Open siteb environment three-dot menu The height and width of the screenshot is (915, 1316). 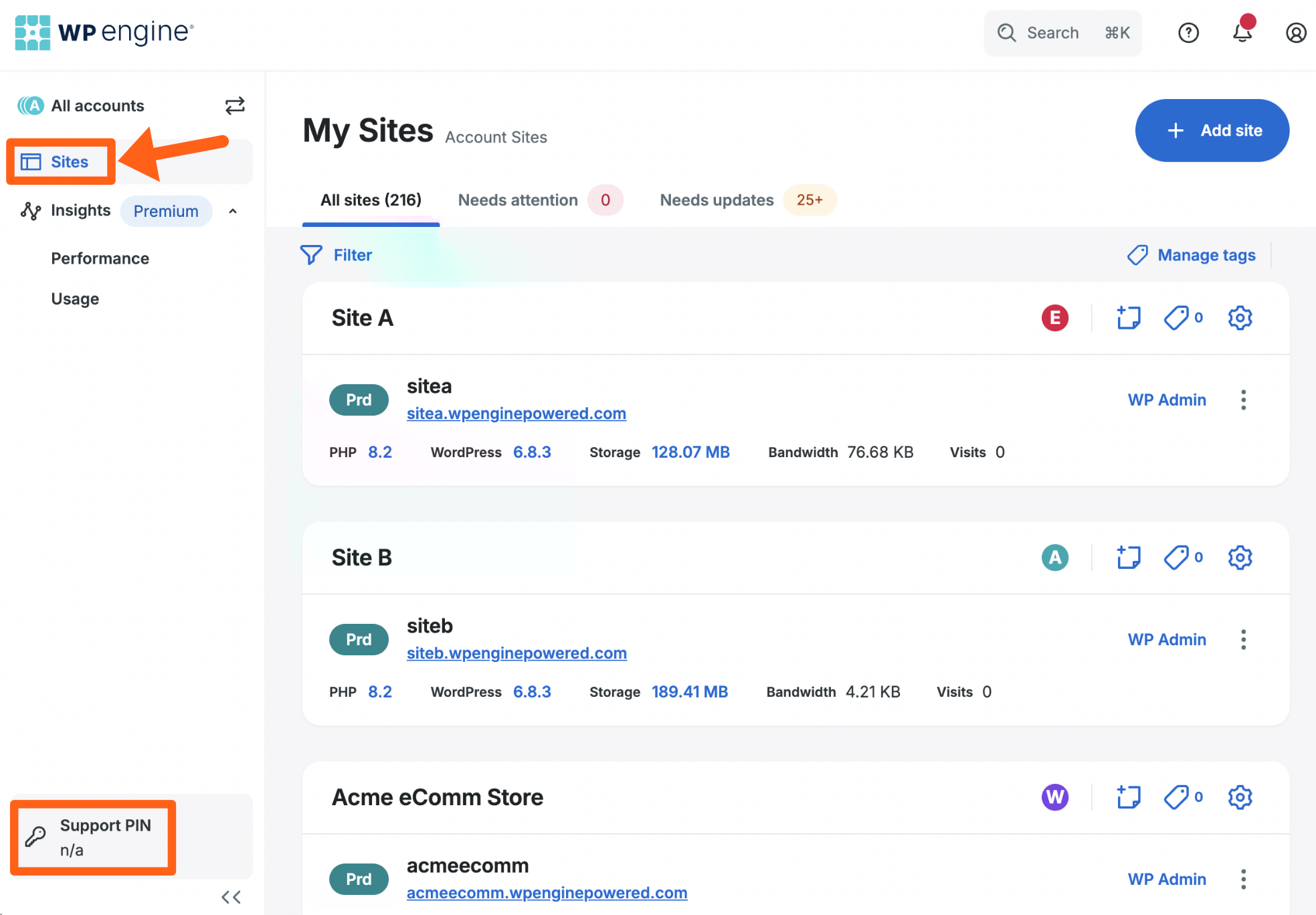click(x=1243, y=640)
